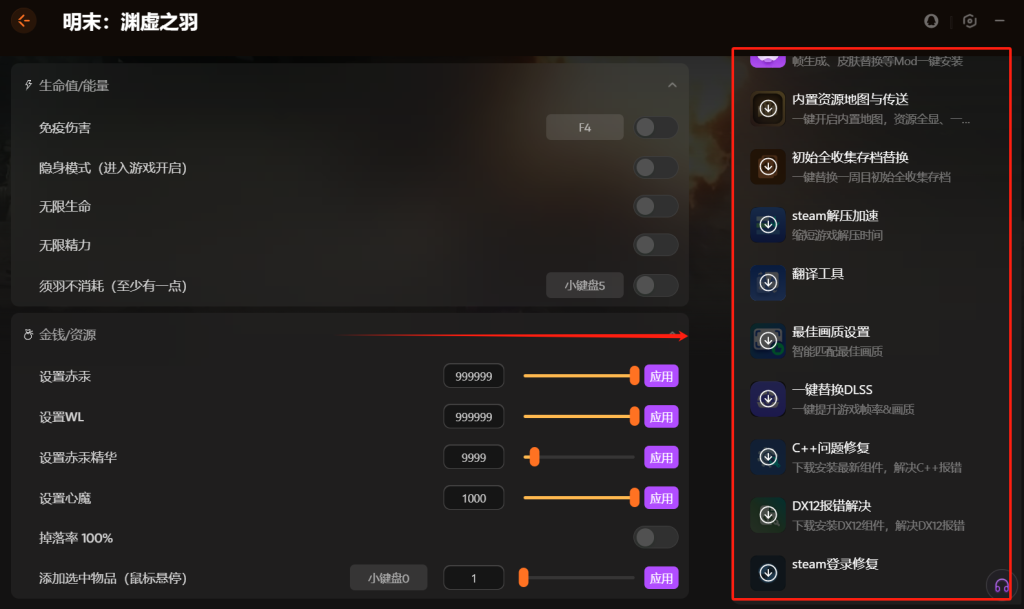Viewport: 1024px width, 609px height.
Task: Open the settings hexagon icon in title bar
Action: tap(970, 21)
